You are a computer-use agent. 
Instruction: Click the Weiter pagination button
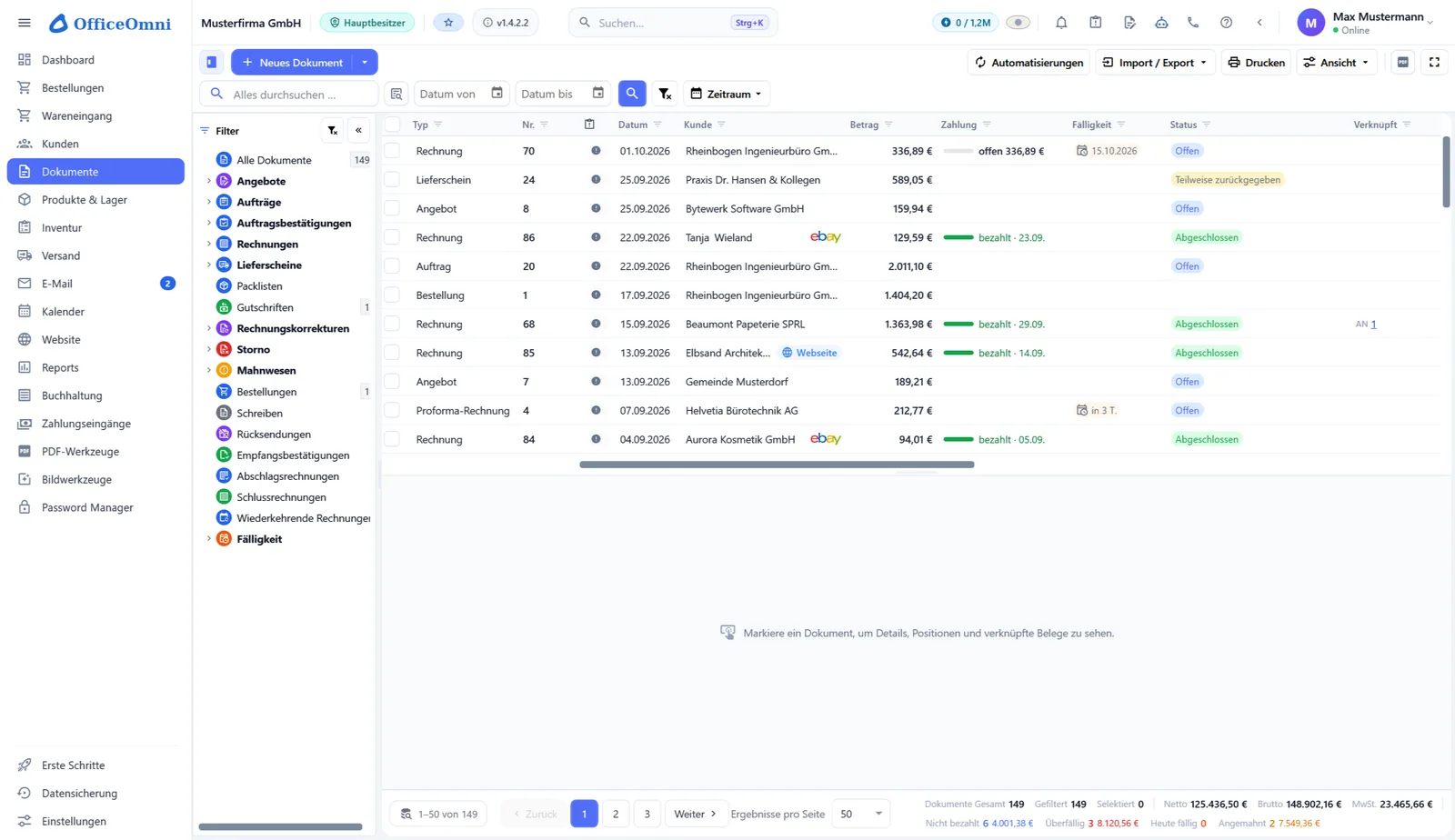tap(695, 814)
